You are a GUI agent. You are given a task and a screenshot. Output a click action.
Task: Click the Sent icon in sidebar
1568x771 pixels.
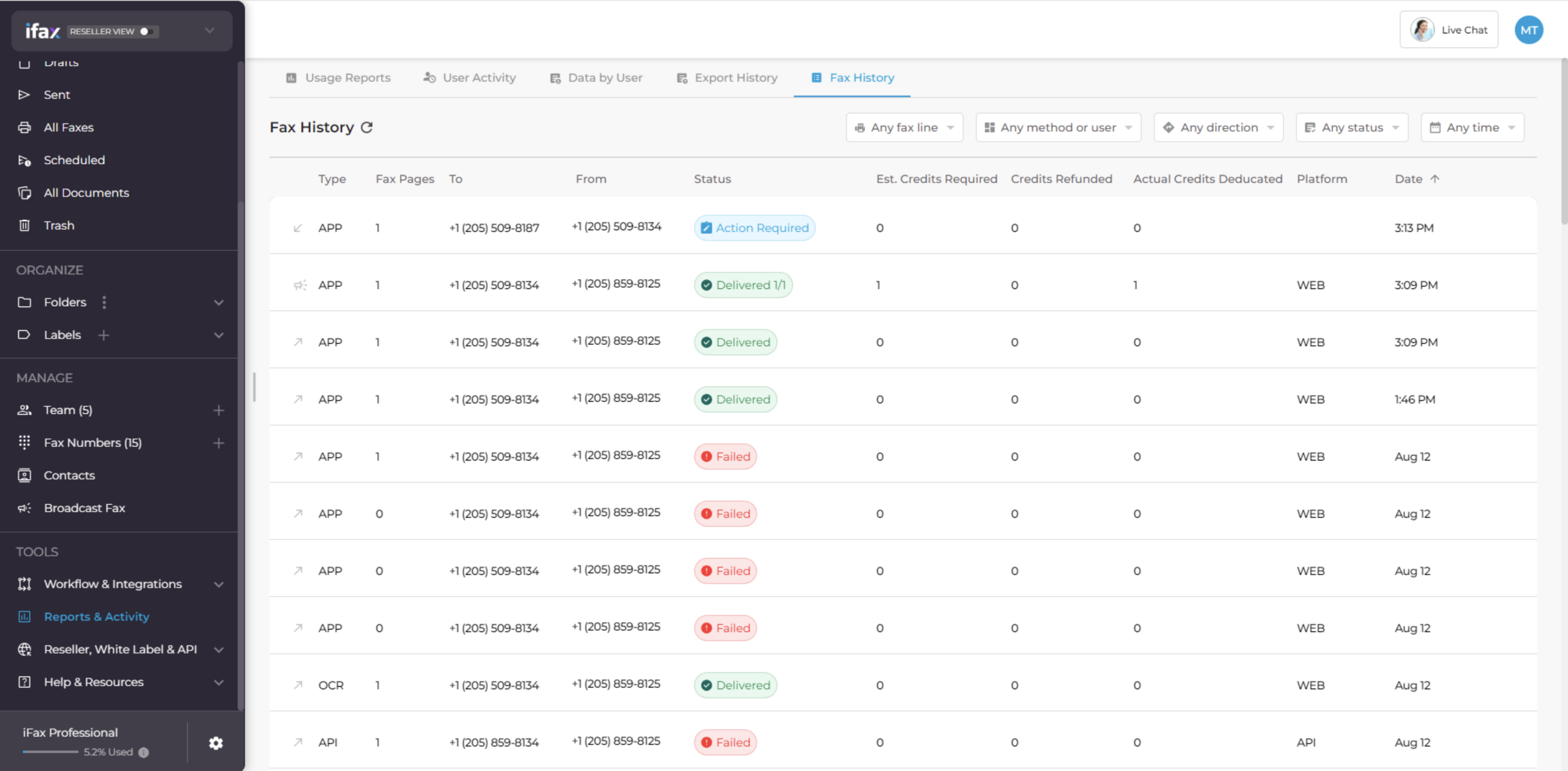[26, 94]
